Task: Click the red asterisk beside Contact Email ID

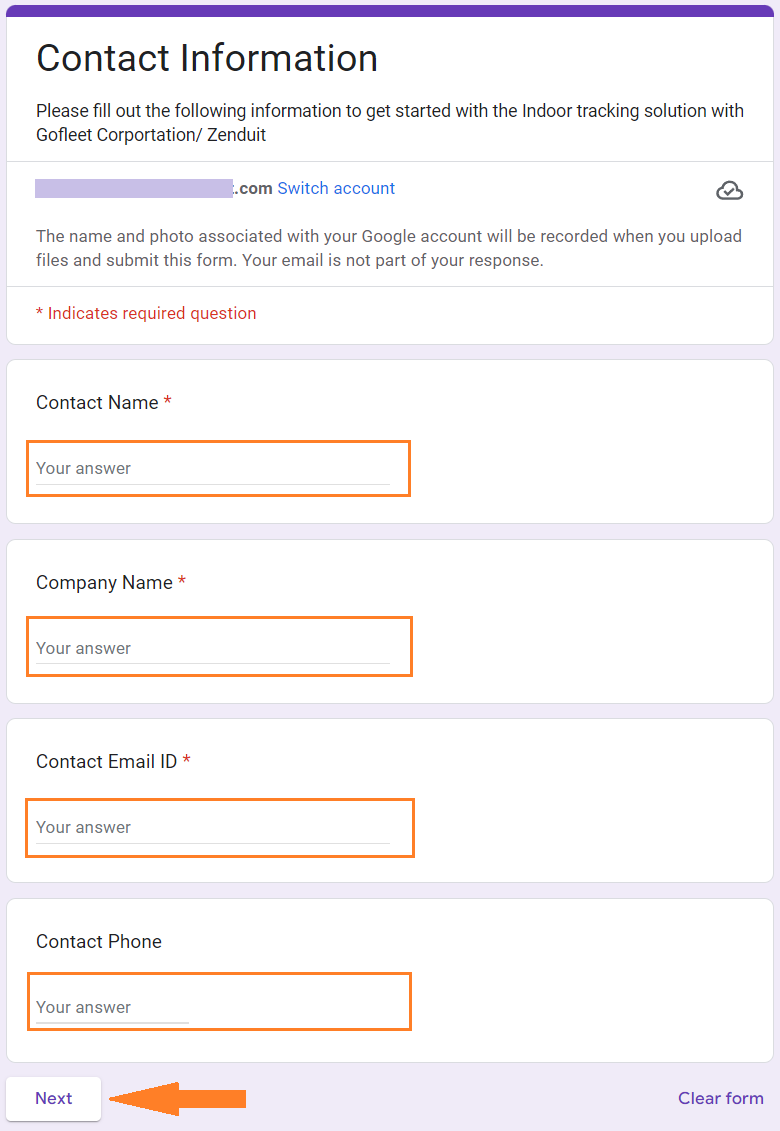Action: point(186,760)
